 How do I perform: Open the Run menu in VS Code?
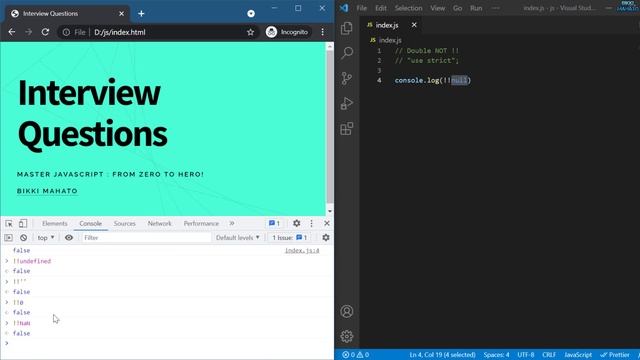click(x=476, y=8)
